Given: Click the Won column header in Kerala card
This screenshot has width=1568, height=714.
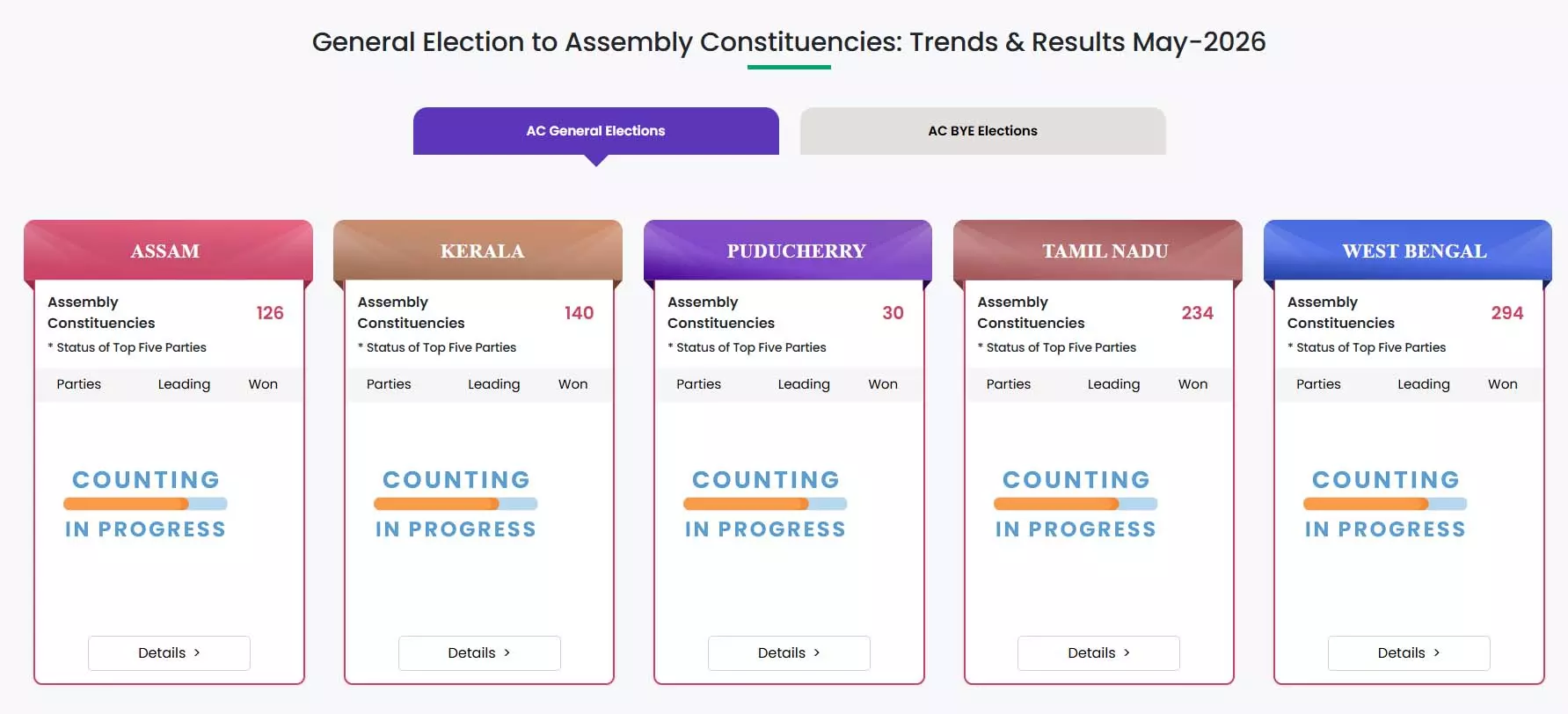Looking at the screenshot, I should [573, 384].
